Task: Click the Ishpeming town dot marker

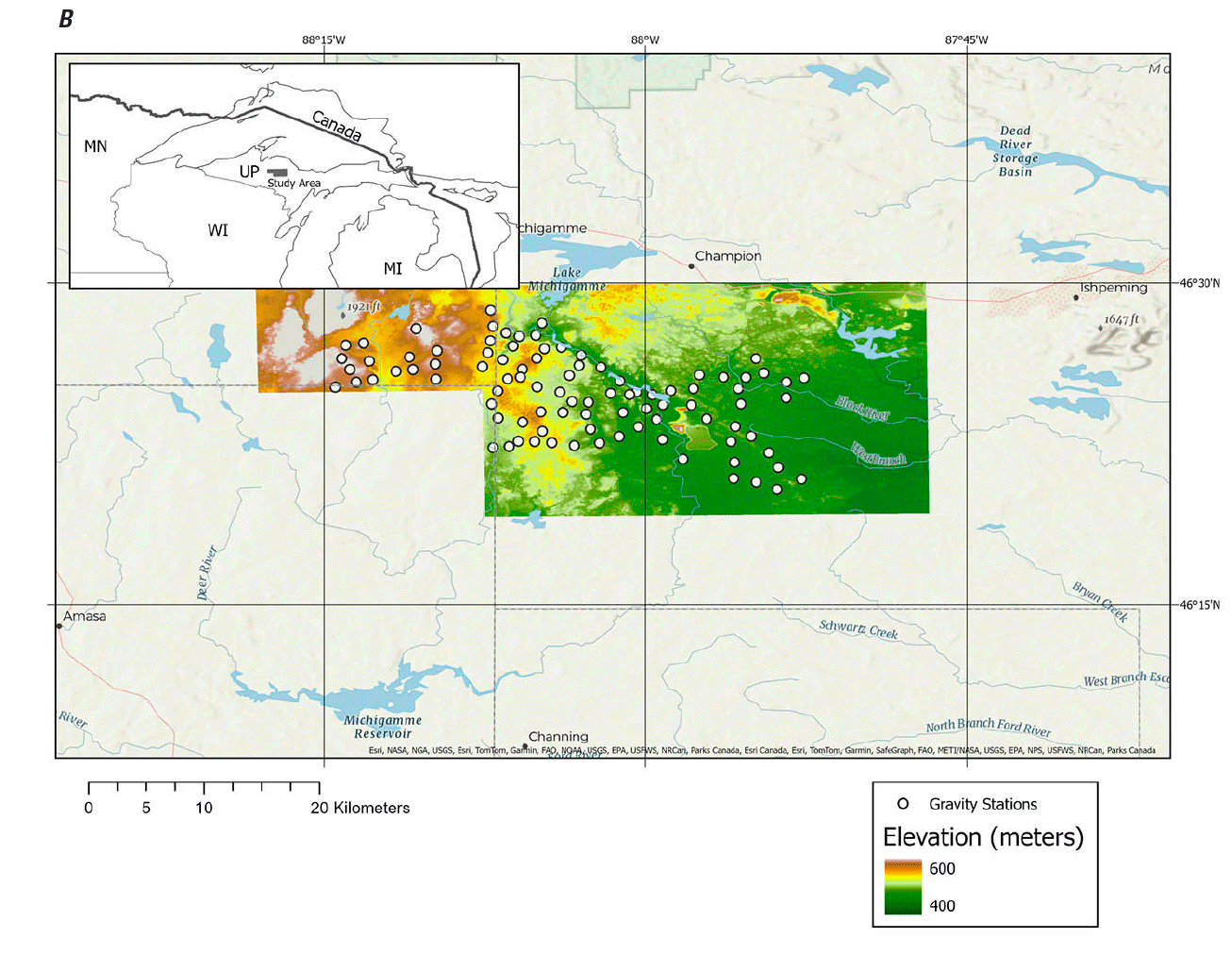Action: click(x=1075, y=297)
